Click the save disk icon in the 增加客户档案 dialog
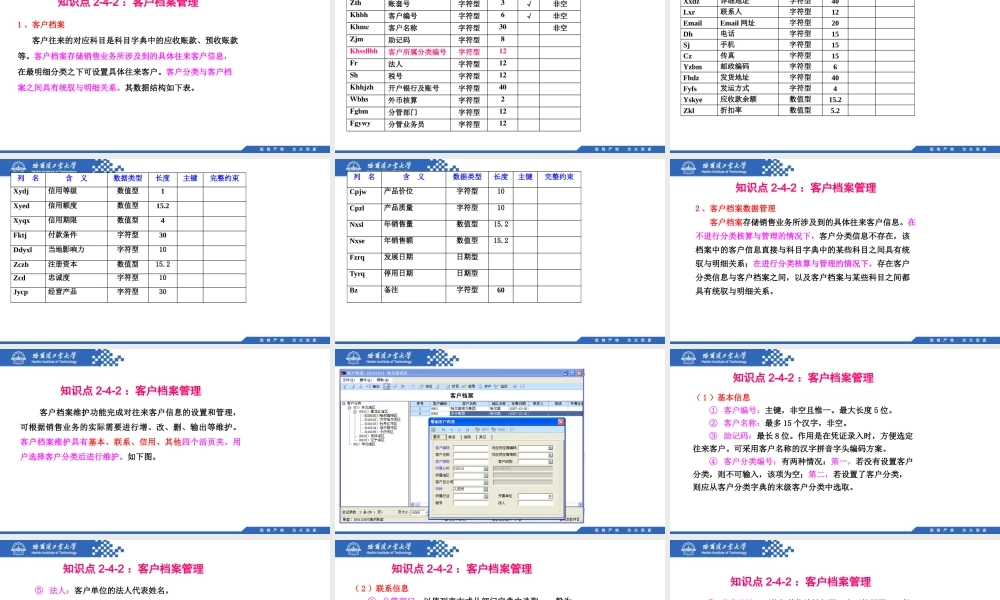 click(x=434, y=429)
